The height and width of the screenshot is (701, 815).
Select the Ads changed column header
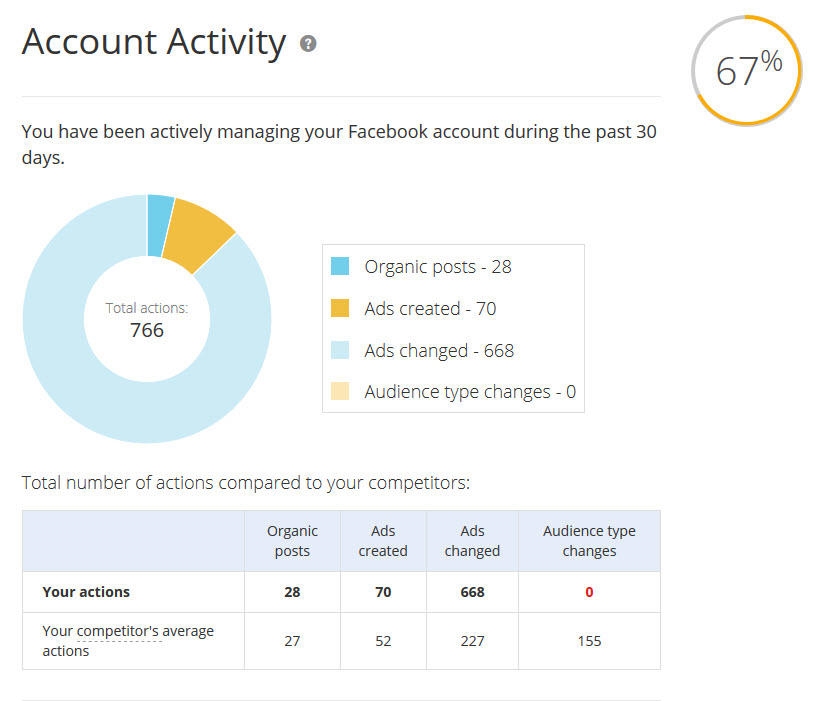point(472,541)
